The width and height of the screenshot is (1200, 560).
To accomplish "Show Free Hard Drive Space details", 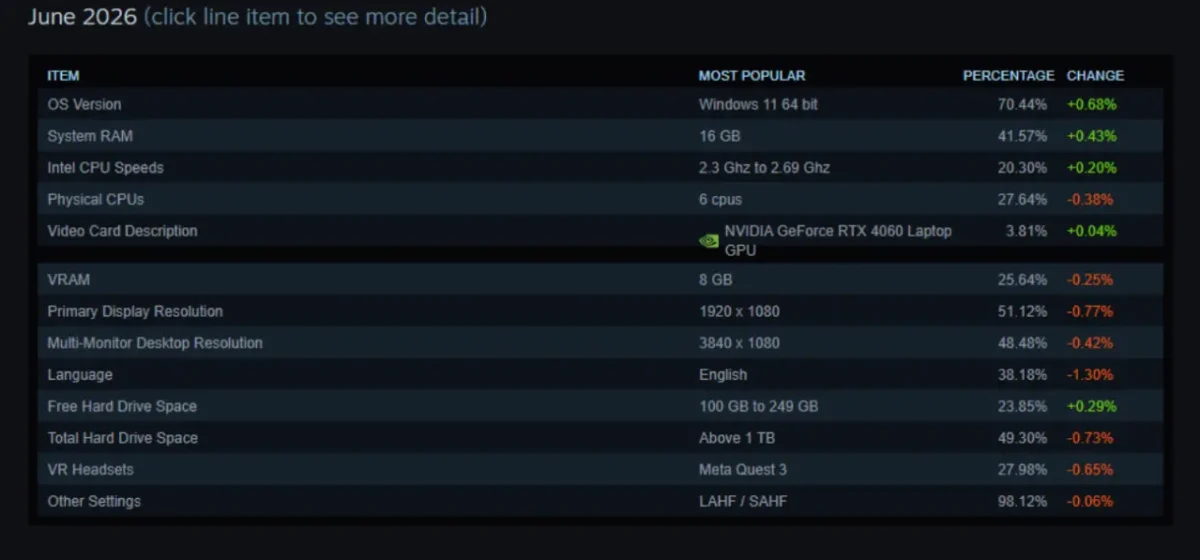I will click(x=600, y=407).
